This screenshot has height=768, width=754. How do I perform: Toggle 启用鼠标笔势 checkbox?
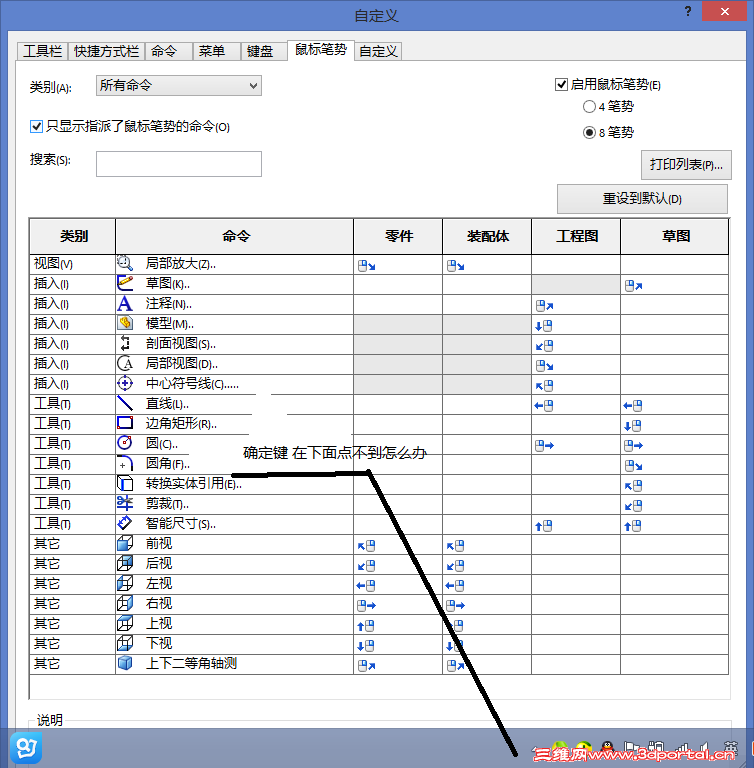point(561,85)
